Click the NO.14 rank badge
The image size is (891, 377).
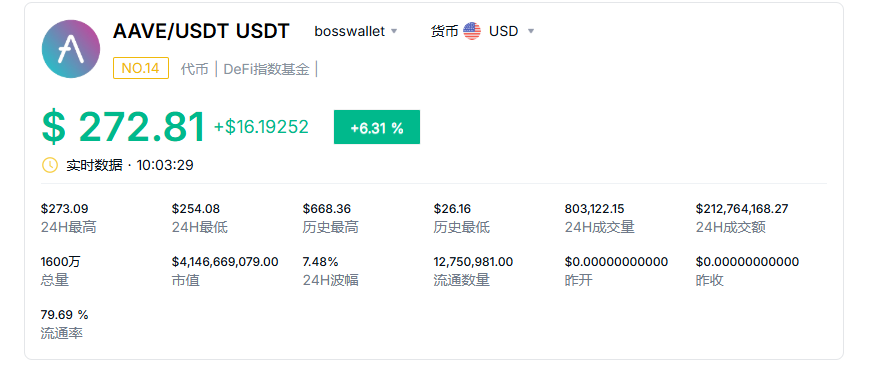(x=141, y=69)
